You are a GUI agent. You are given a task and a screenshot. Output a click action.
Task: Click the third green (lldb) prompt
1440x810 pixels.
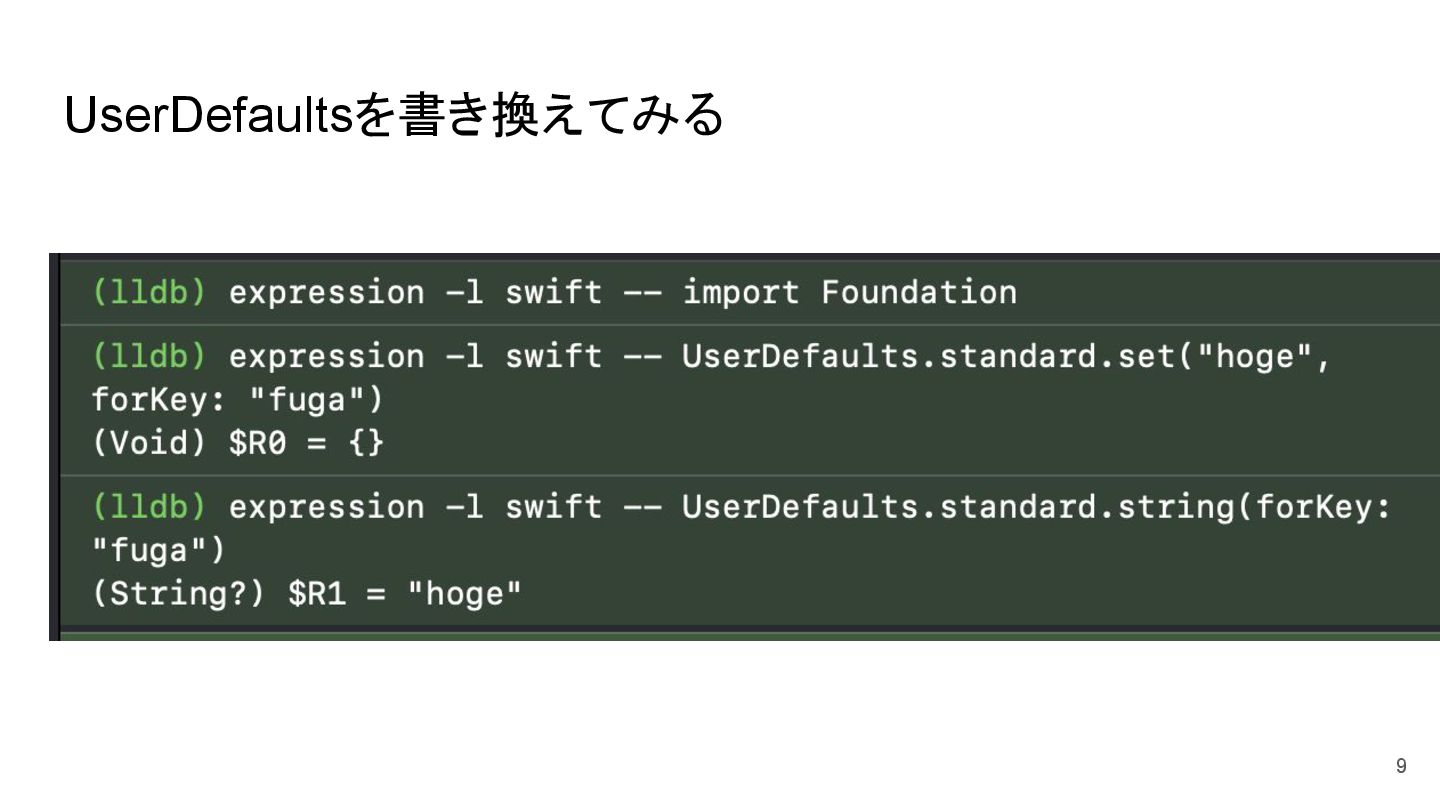click(x=149, y=507)
